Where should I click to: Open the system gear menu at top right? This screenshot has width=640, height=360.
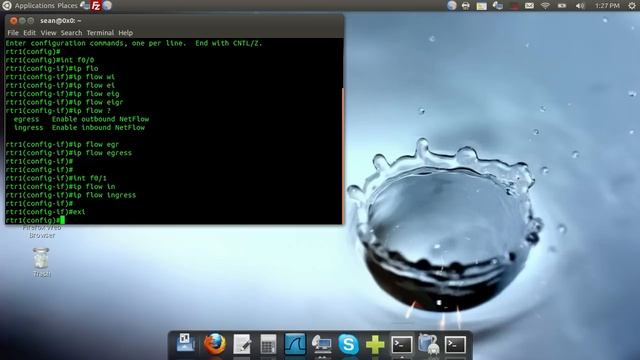[632, 6]
